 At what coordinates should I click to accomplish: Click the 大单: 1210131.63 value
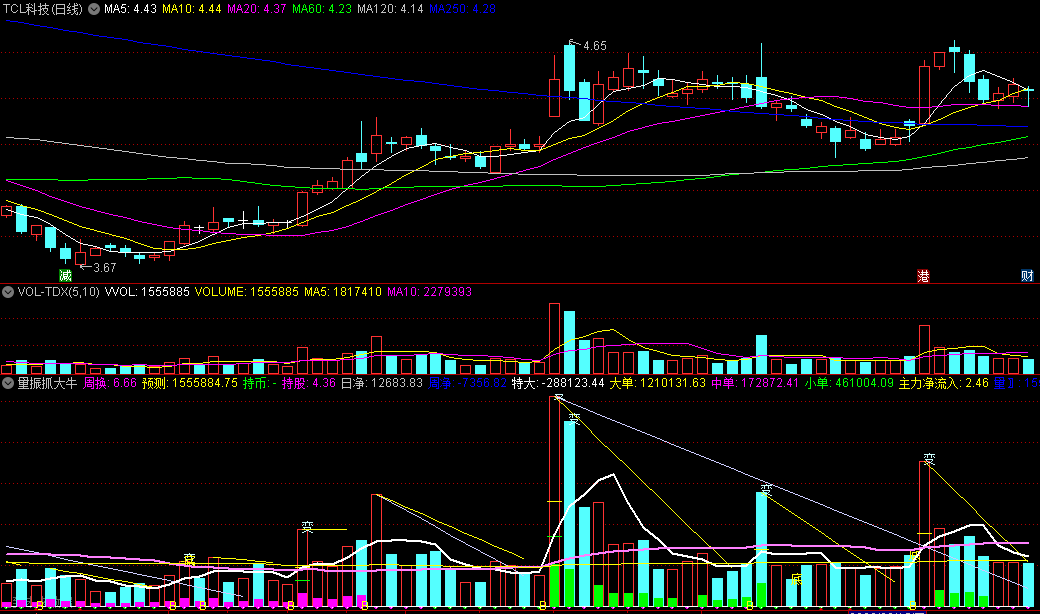(x=657, y=383)
